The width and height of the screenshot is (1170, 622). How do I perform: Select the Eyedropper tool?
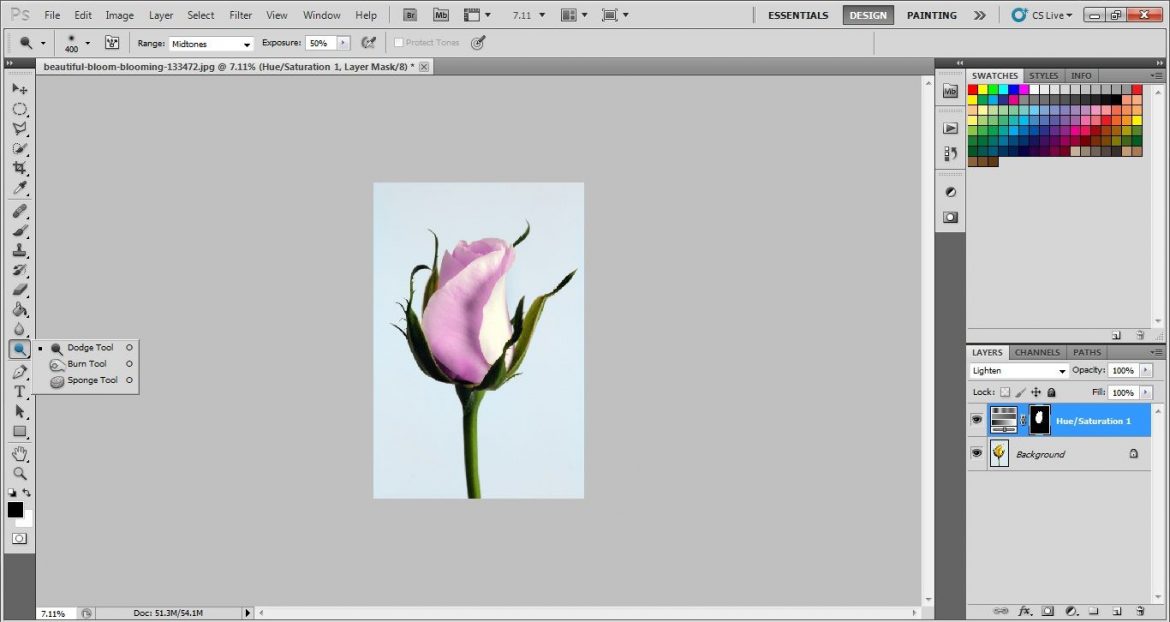(x=19, y=187)
